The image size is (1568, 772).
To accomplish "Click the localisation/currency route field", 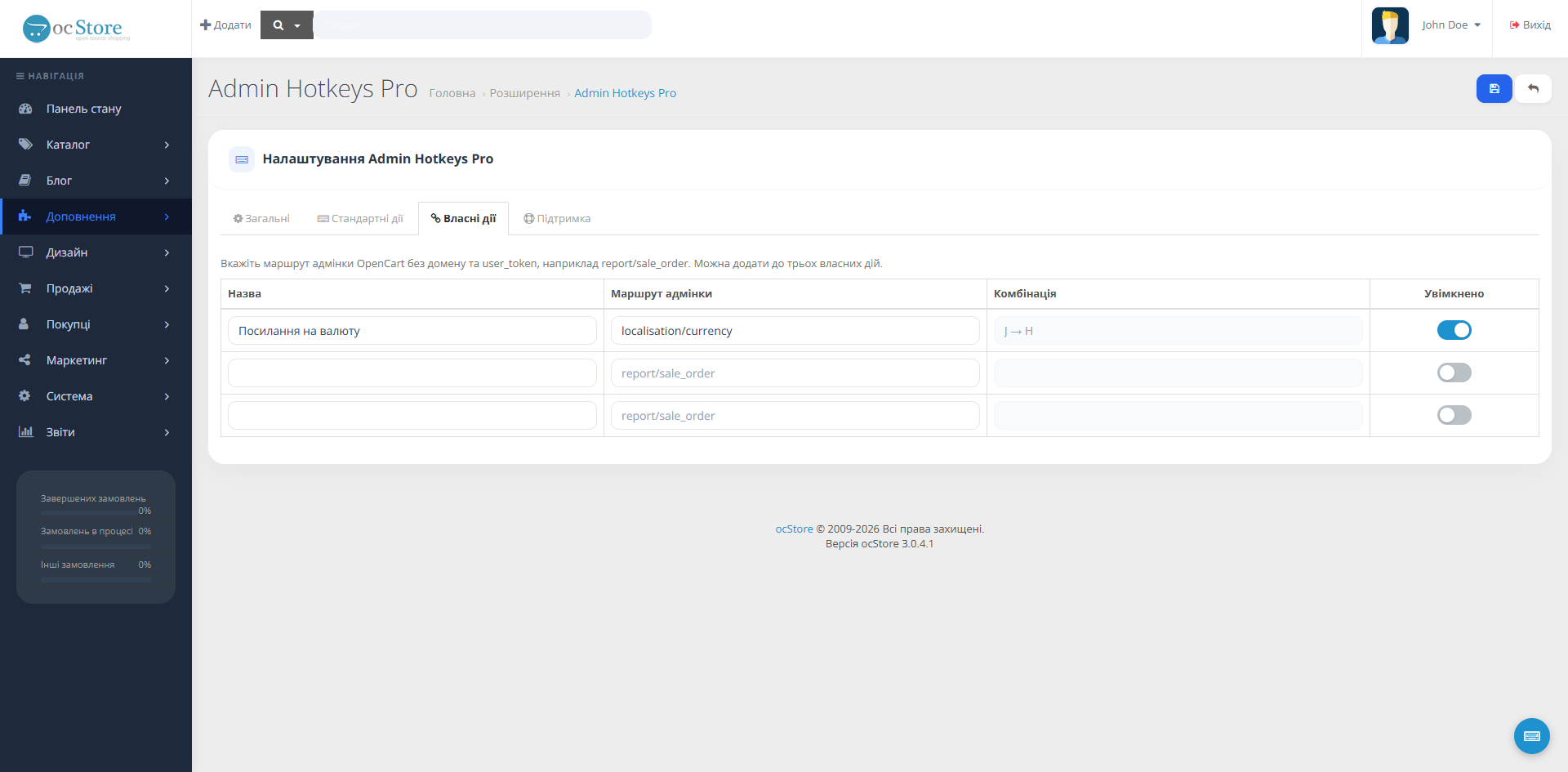I will [x=795, y=330].
